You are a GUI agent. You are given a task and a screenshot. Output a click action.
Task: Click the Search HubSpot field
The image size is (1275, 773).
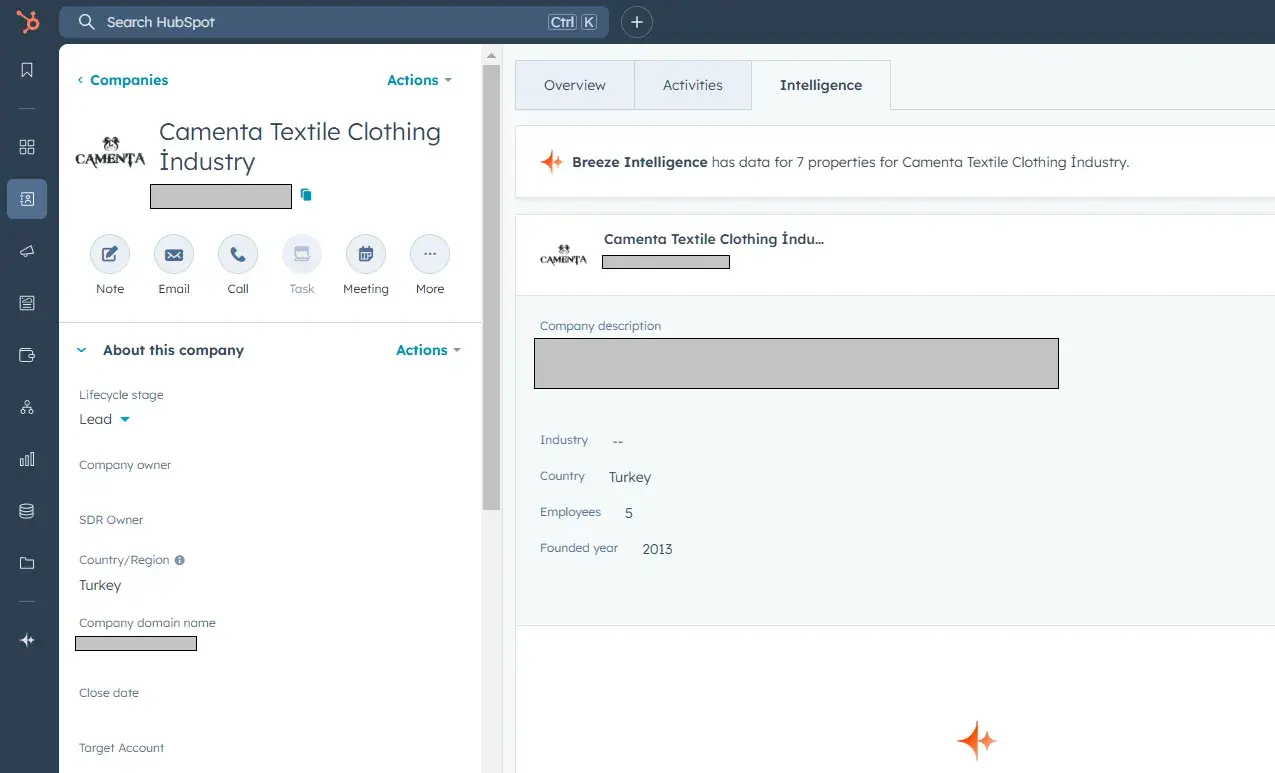300,21
